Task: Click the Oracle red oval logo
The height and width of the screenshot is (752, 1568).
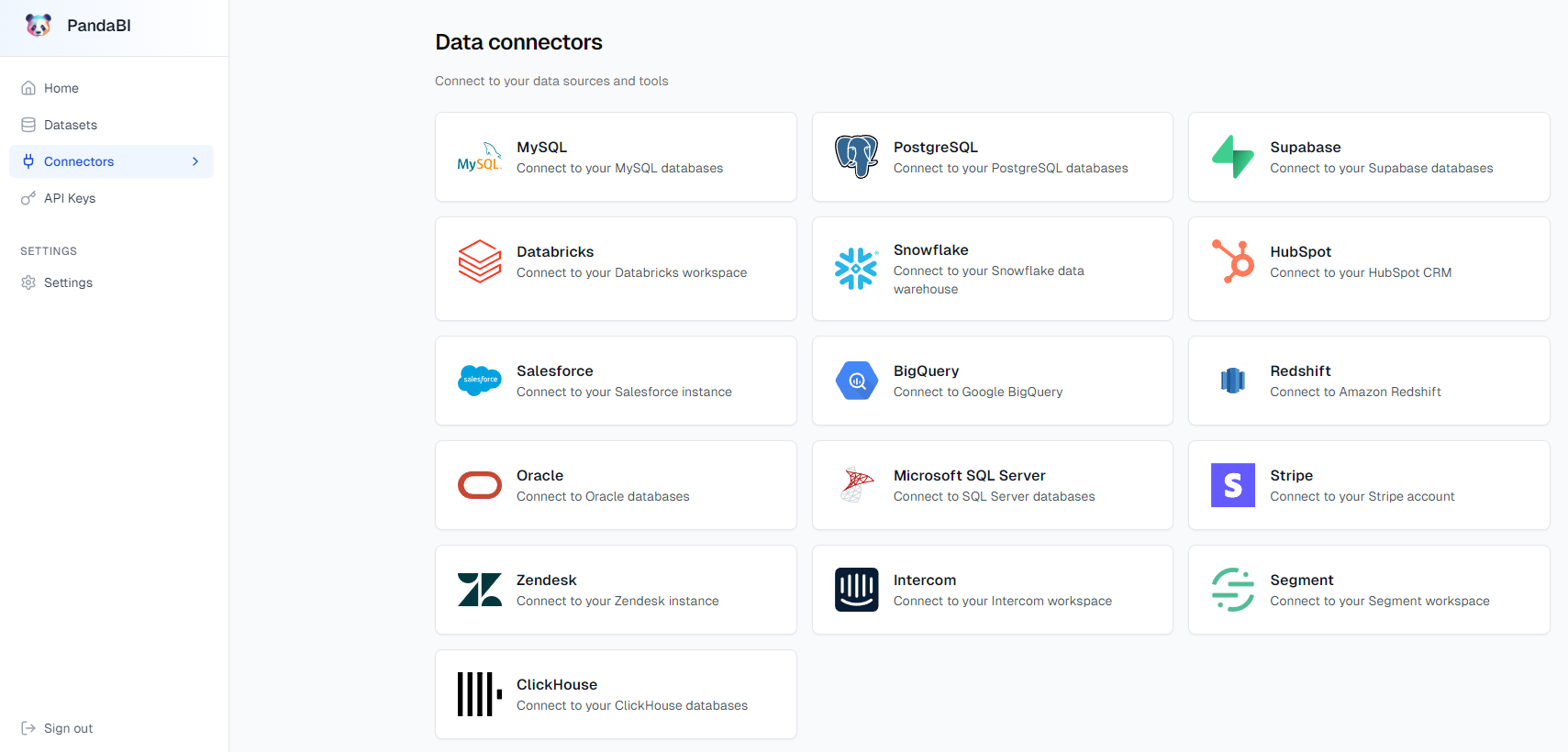Action: click(x=480, y=485)
